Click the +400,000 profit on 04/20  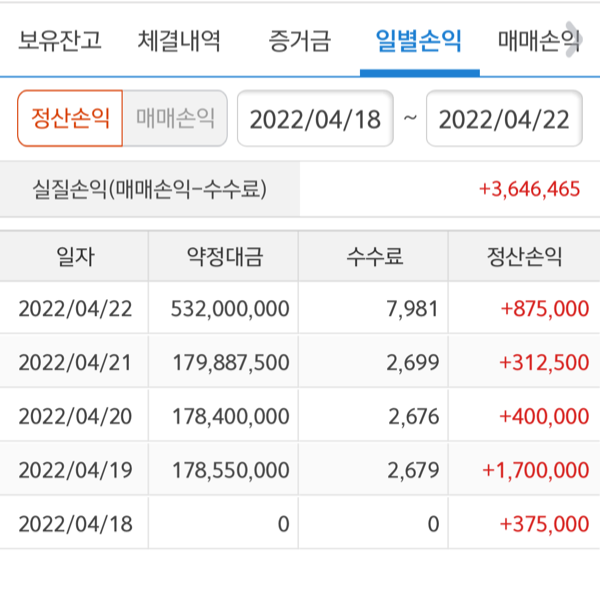[x=544, y=416]
